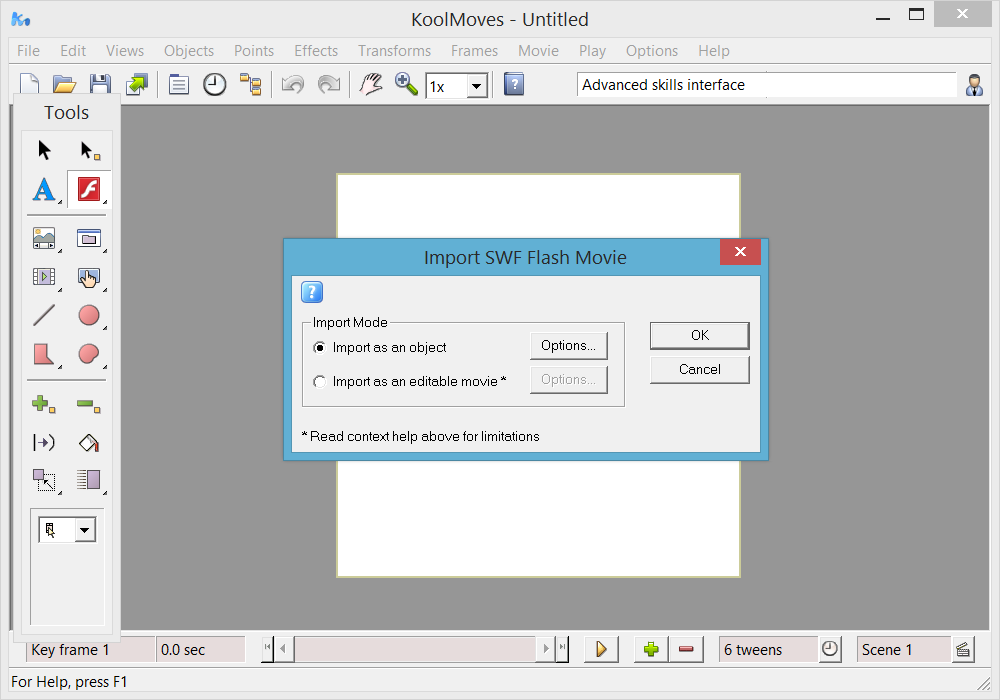Open the Objects menu
Screen dimensions: 1000x700
189,50
